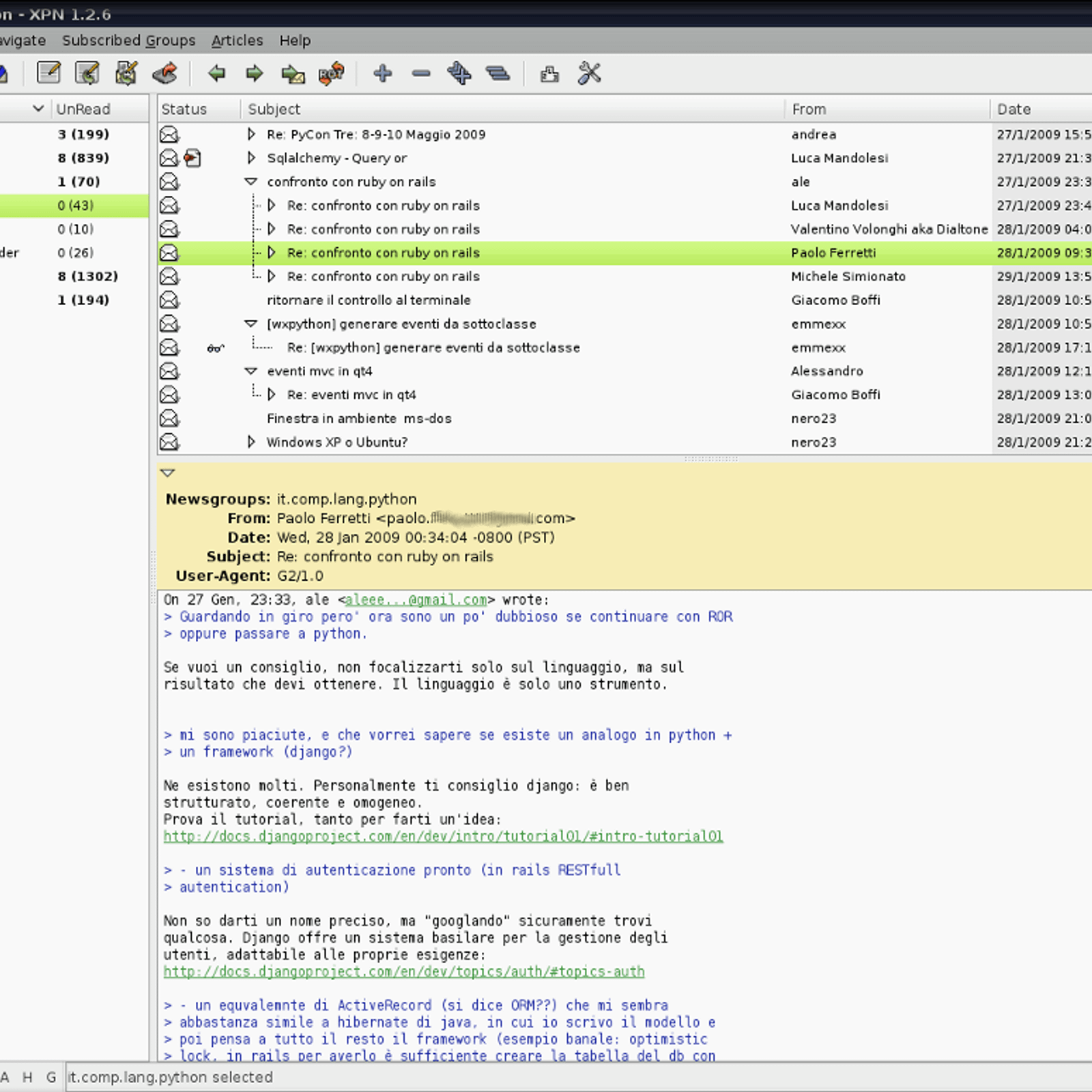Select group row with unread '8 (839)'
Viewport: 1092px width, 1092px height.
[74, 158]
